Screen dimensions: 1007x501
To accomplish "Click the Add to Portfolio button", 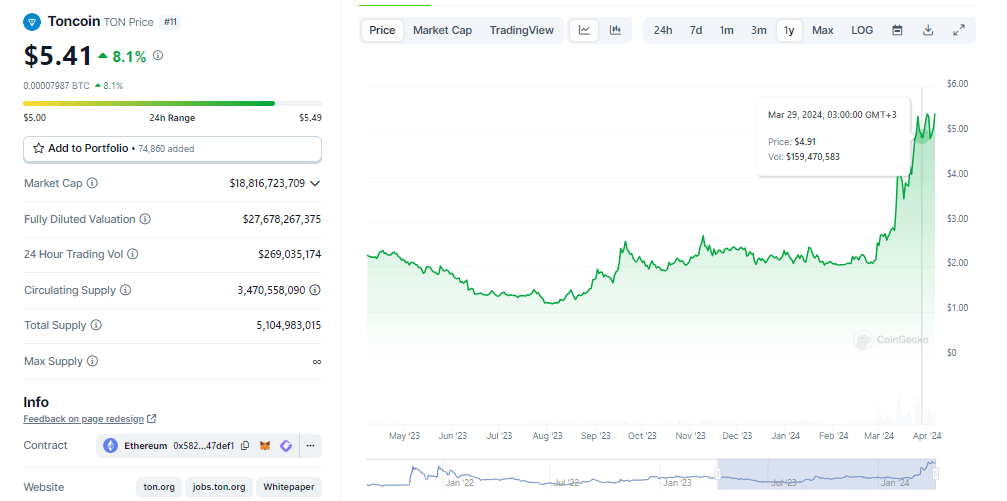I will (172, 148).
